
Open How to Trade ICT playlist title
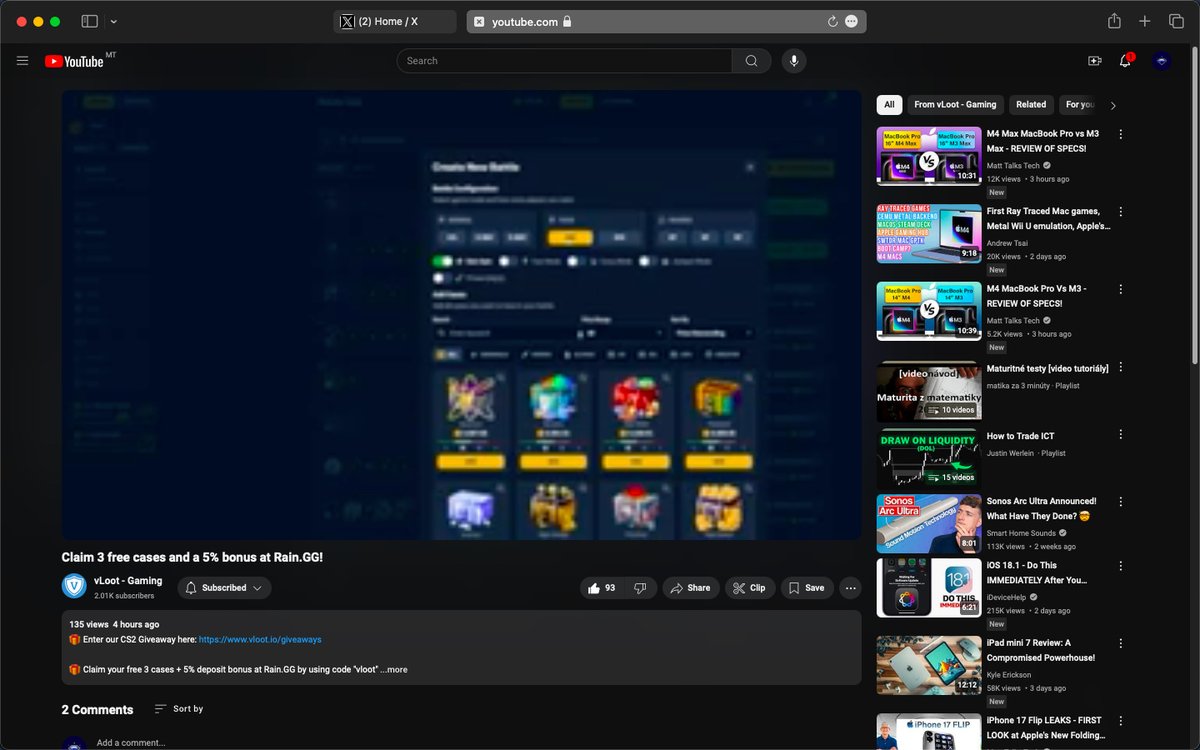1020,436
